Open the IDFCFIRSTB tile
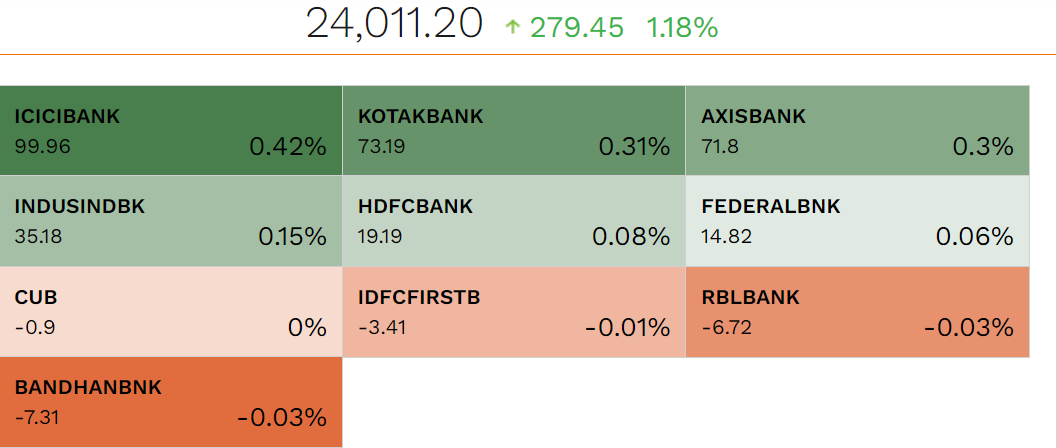1057x448 pixels. (x=514, y=312)
